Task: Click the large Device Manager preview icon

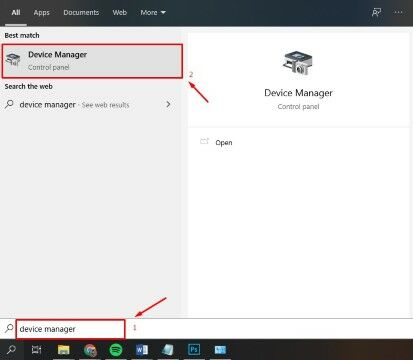Action: 298,63
